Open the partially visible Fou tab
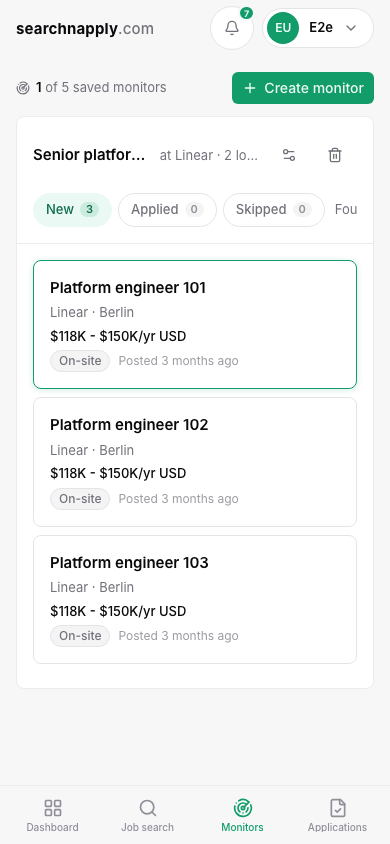The height and width of the screenshot is (844, 390). click(346, 209)
